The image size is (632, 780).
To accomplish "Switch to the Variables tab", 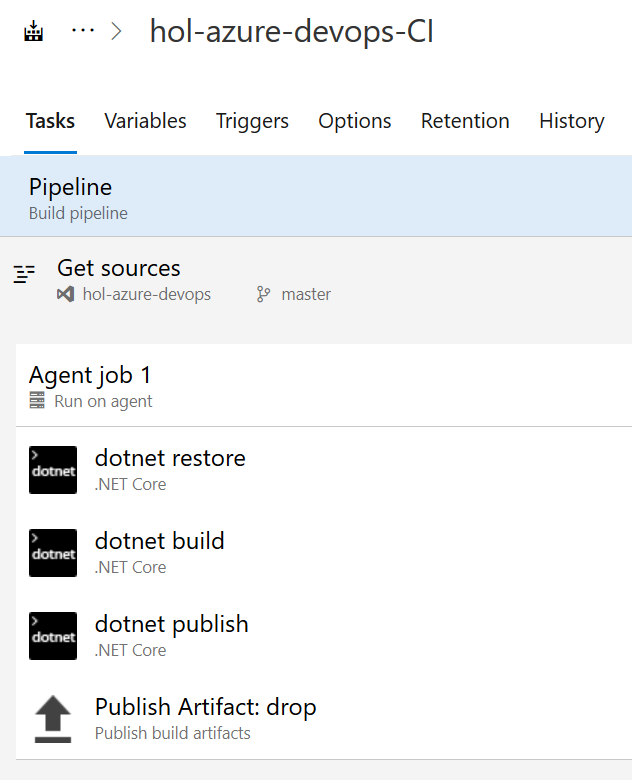I will pyautogui.click(x=145, y=121).
